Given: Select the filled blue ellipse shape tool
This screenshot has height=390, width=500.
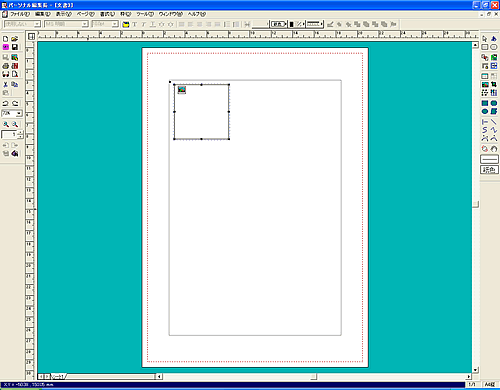Looking at the screenshot, I should 485,111.
